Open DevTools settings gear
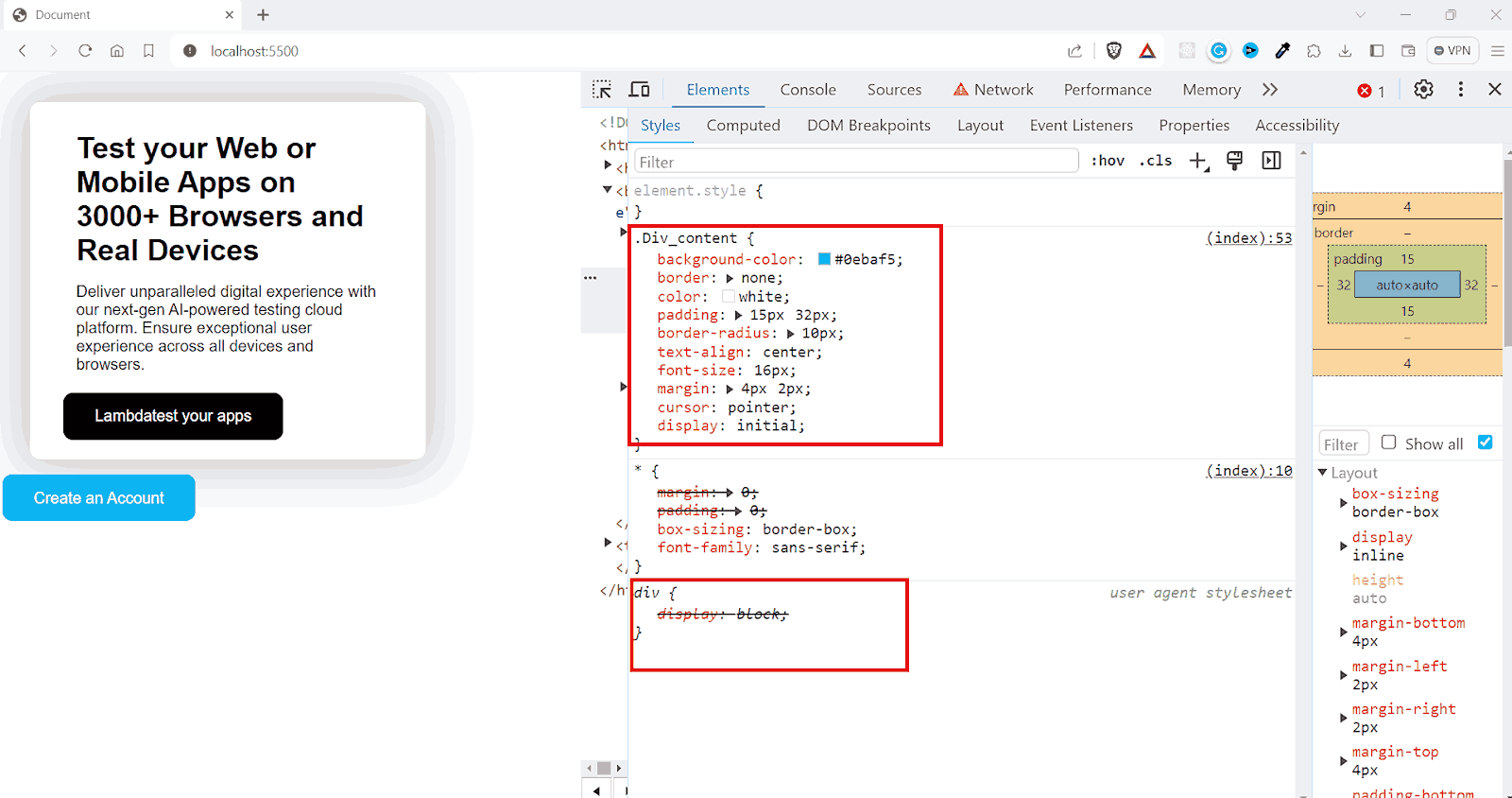 [x=1423, y=89]
